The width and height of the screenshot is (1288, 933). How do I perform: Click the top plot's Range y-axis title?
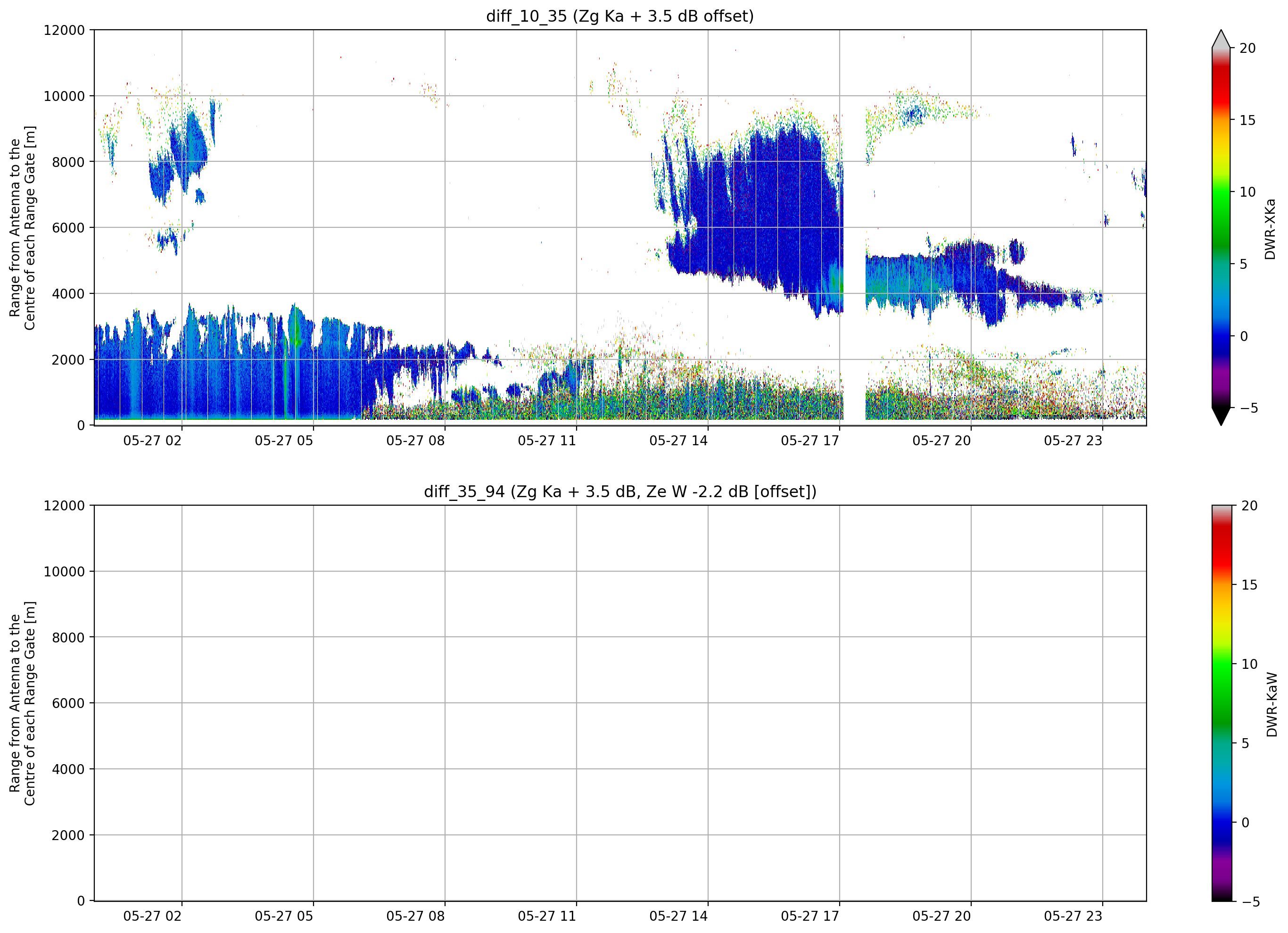pyautogui.click(x=22, y=228)
